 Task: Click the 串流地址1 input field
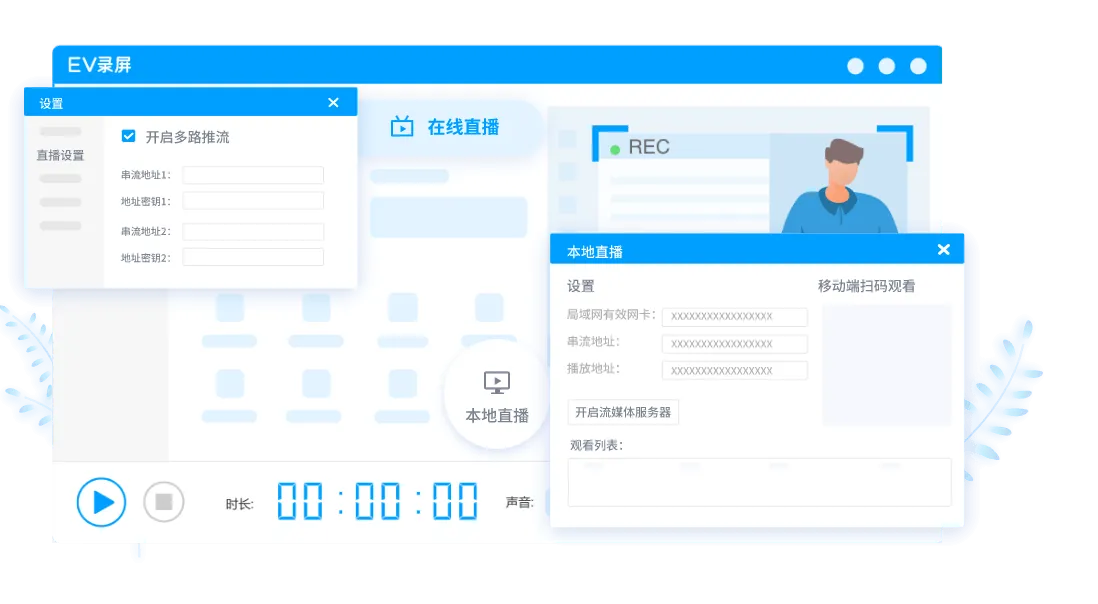(253, 174)
